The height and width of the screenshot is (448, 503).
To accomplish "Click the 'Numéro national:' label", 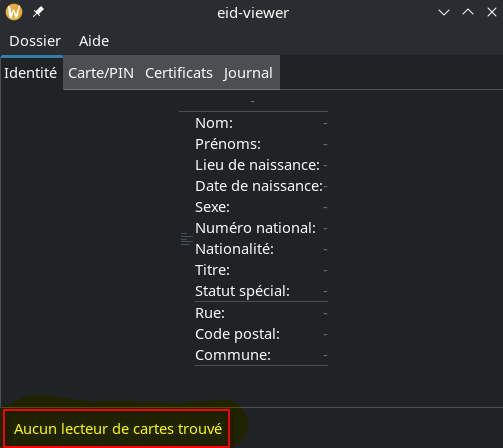I will (x=255, y=228).
